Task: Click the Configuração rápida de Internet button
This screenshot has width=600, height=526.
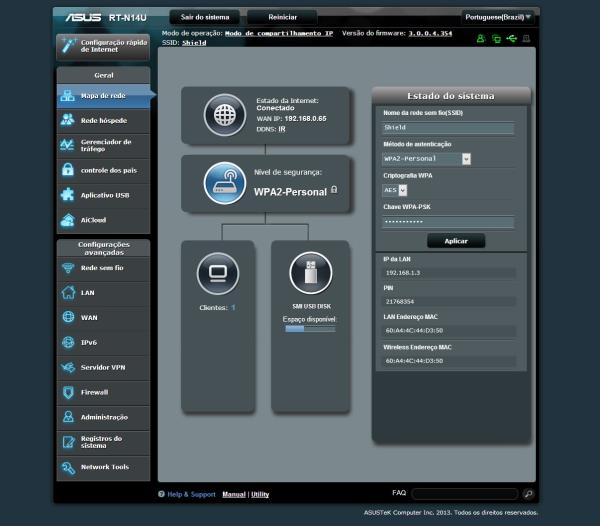Action: click(103, 46)
